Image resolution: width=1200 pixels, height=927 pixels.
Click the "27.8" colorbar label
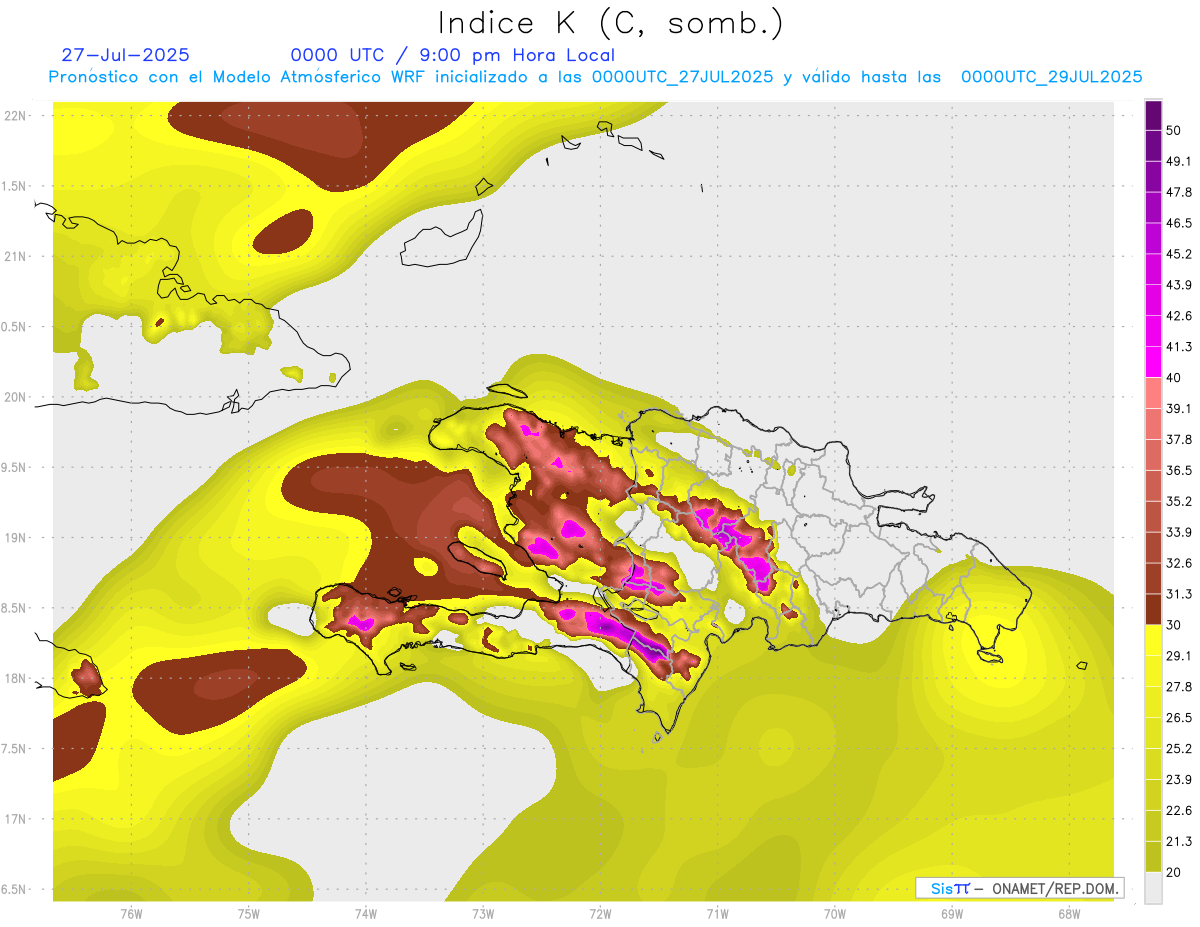pos(1180,687)
